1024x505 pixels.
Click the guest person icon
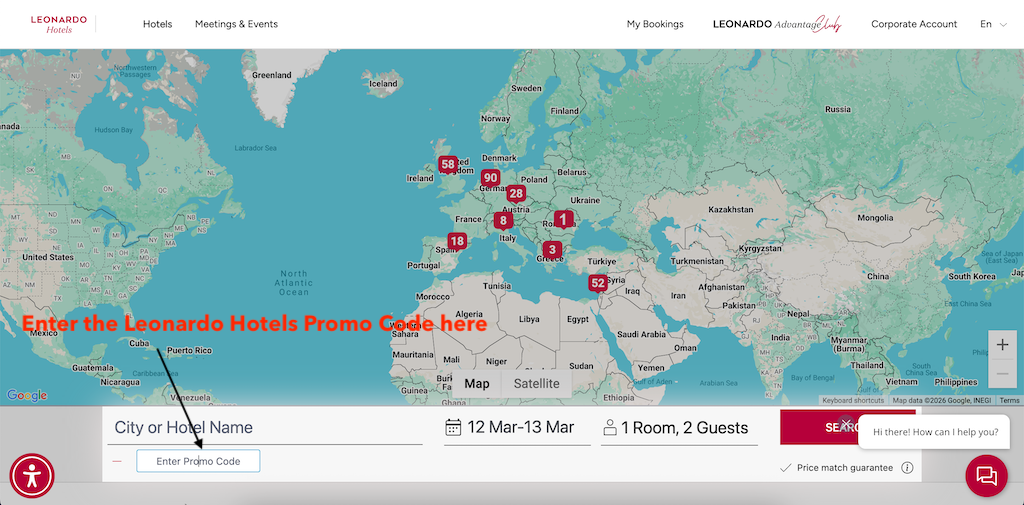tap(610, 428)
